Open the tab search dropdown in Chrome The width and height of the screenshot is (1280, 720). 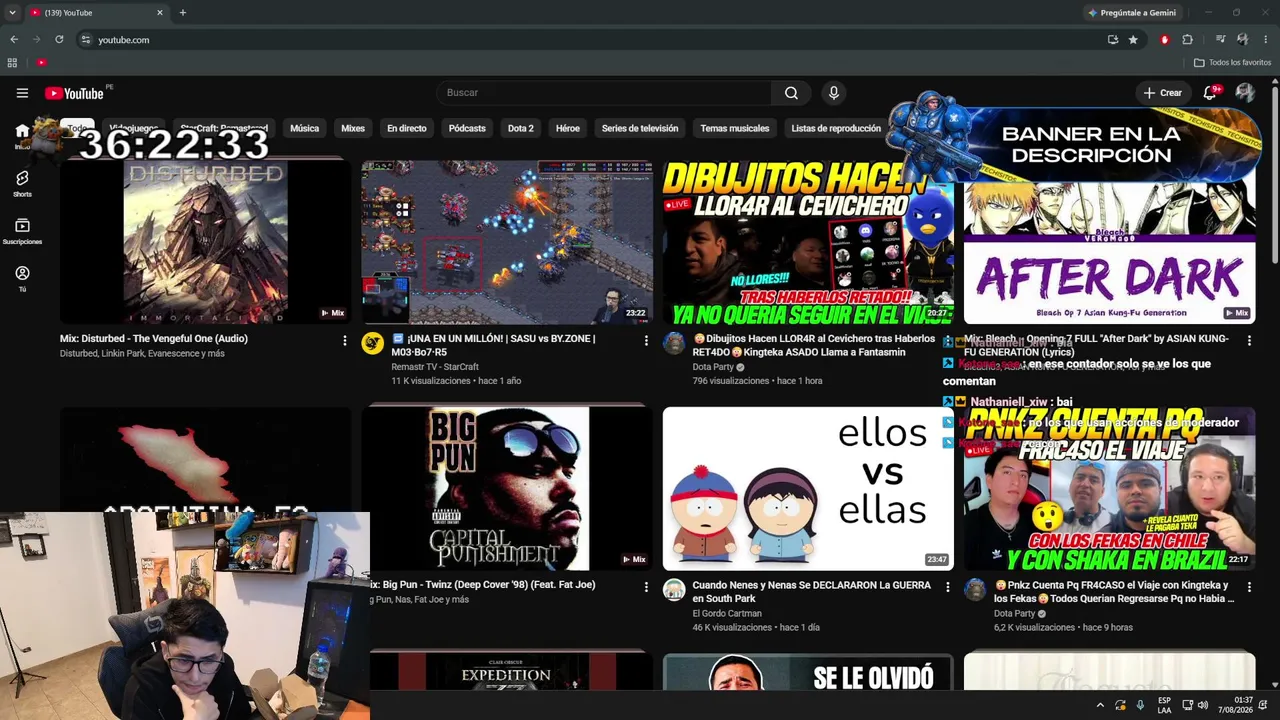(x=12, y=12)
